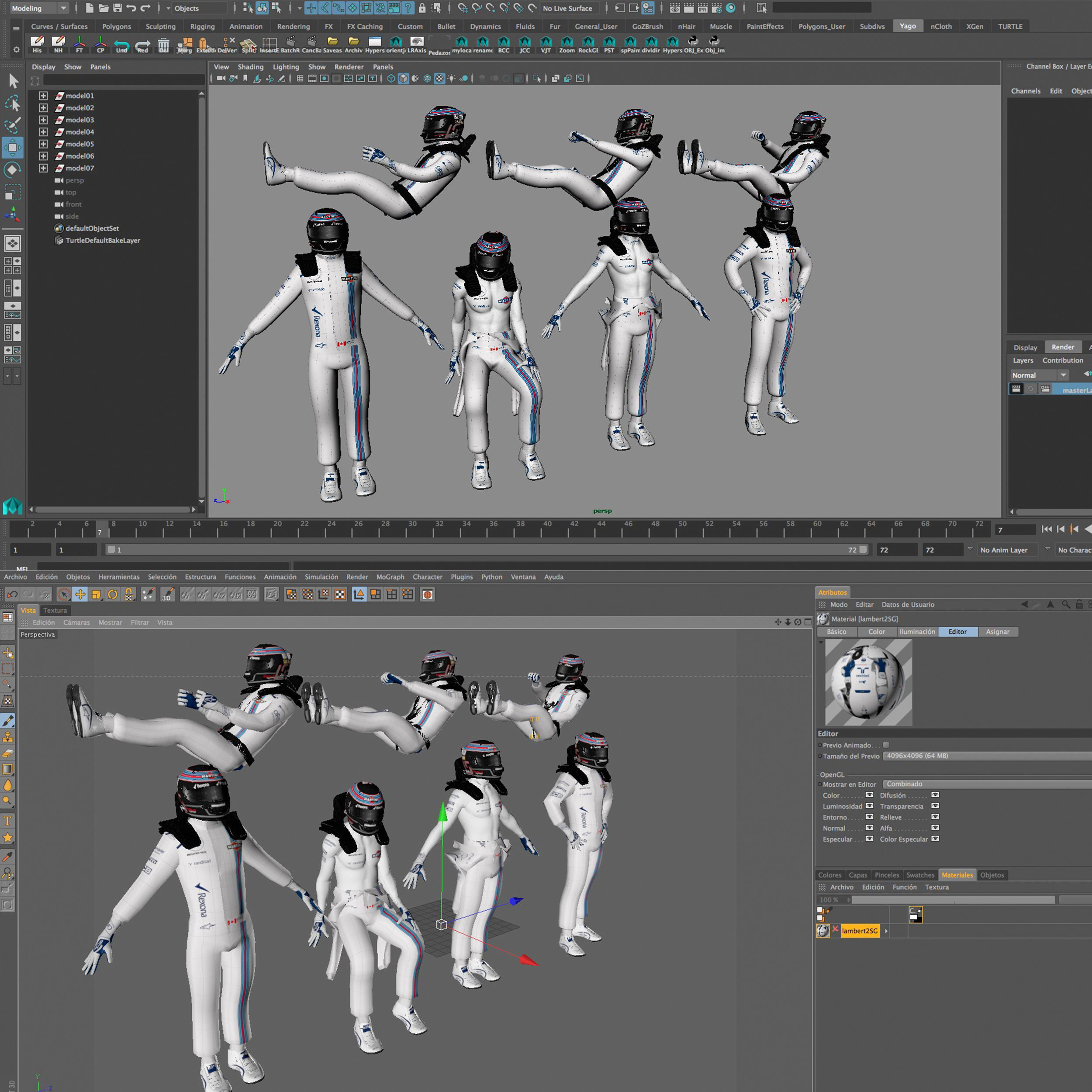This screenshot has height=1092, width=1092.
Task: Switch to the Sculpting shelf tab
Action: pos(160,27)
